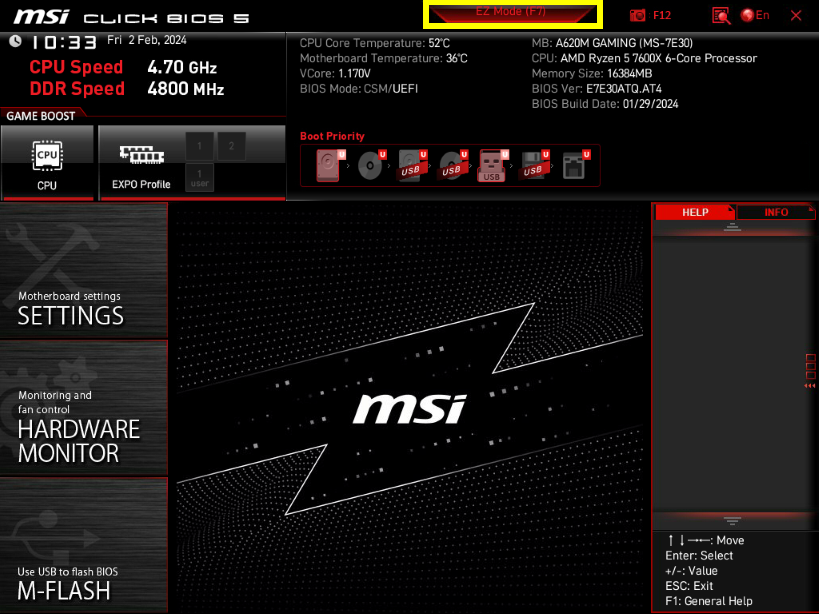Click the date Fri 2 Feb, 2024
The height and width of the screenshot is (614, 819).
(147, 40)
